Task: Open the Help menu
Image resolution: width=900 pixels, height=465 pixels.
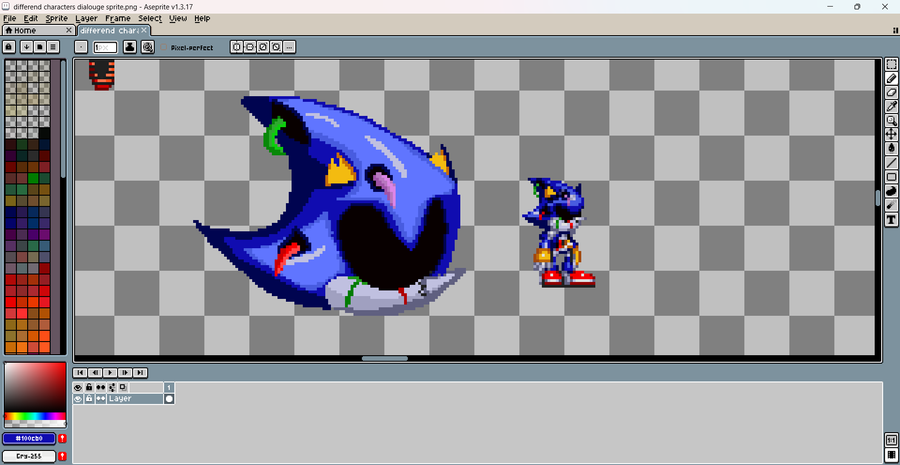Action: [202, 18]
